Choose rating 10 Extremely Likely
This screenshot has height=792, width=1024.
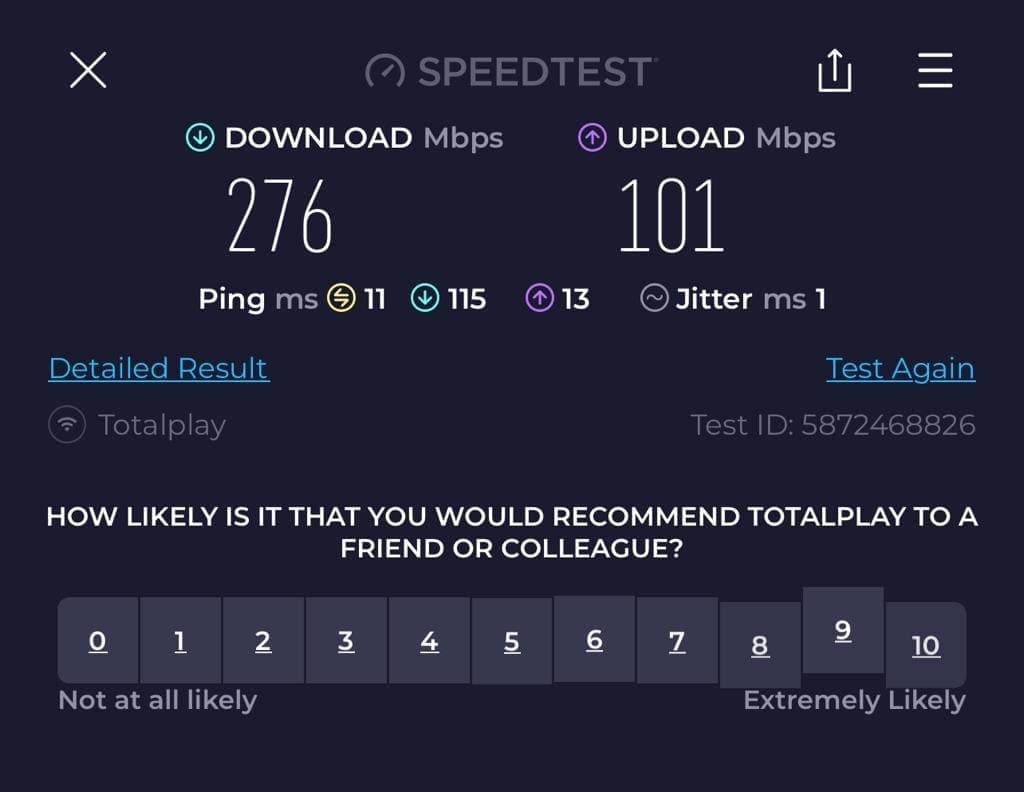pyautogui.click(x=926, y=645)
